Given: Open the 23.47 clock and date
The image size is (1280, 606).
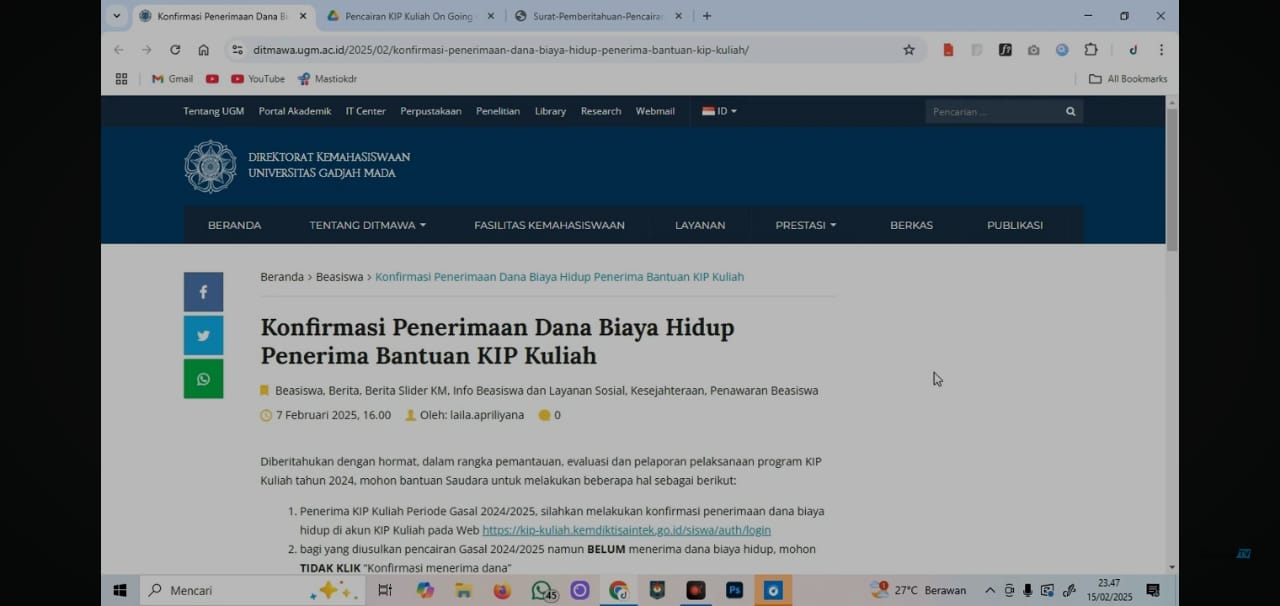Looking at the screenshot, I should click(1109, 590).
